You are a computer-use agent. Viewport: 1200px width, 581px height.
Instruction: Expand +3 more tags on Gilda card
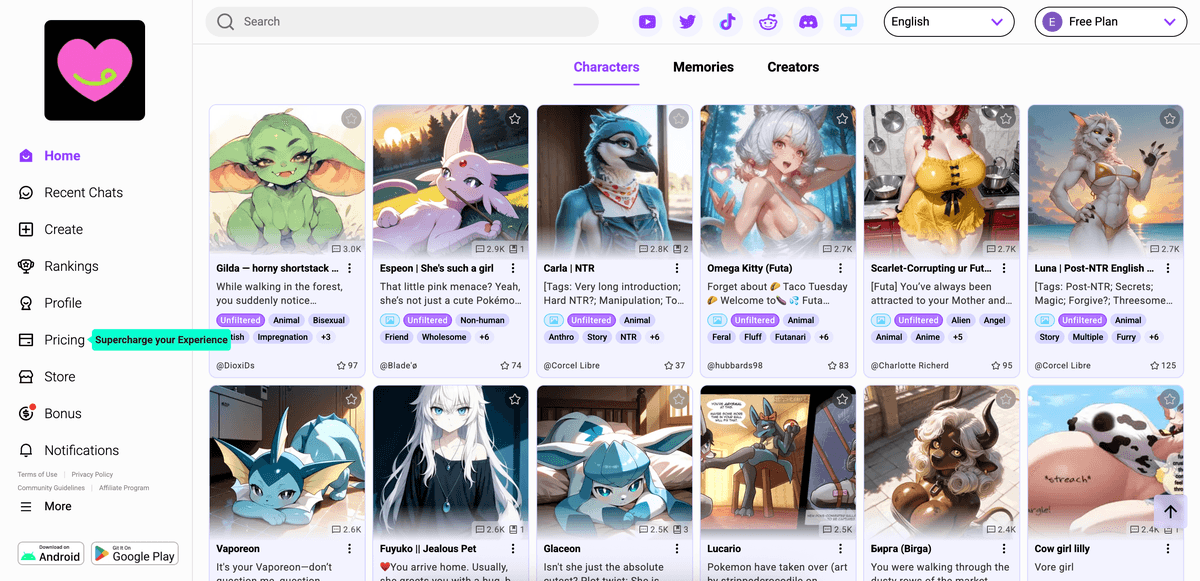326,337
